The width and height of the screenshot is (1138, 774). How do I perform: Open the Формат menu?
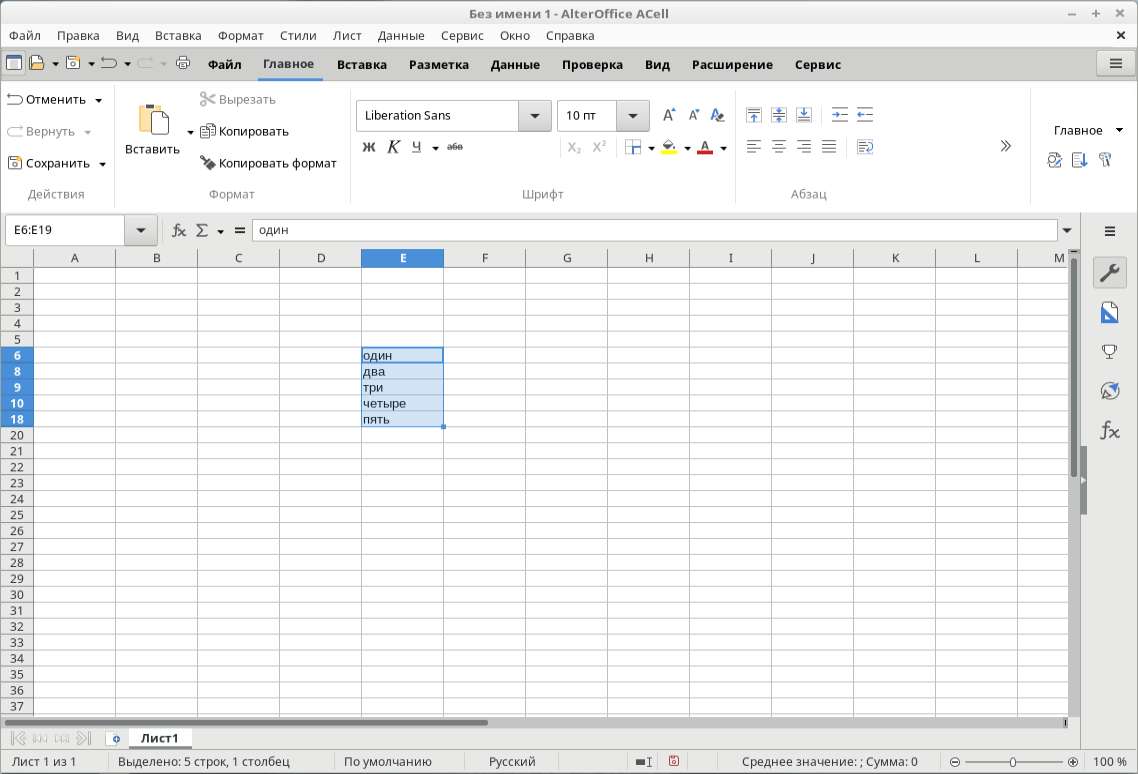pyautogui.click(x=240, y=36)
